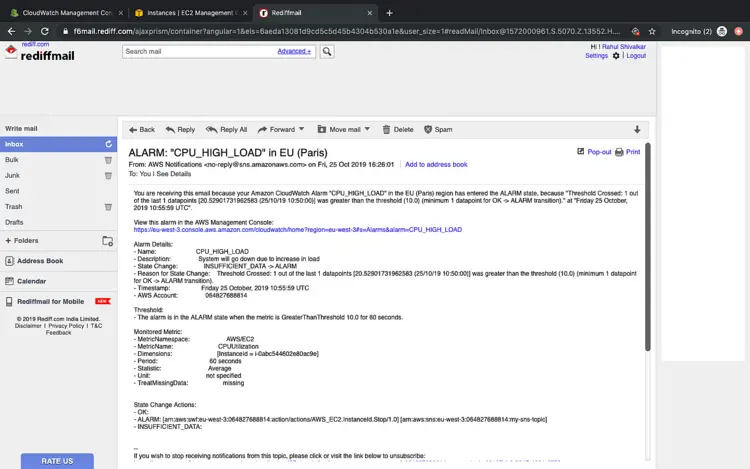Click the Pop-out window icon
The image size is (750, 469).
(580, 152)
